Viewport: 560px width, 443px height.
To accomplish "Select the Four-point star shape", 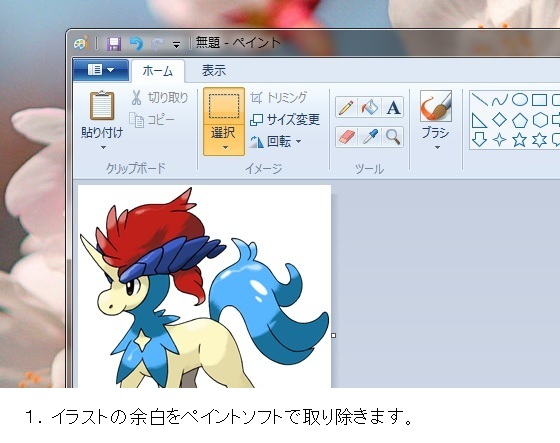I will [499, 140].
